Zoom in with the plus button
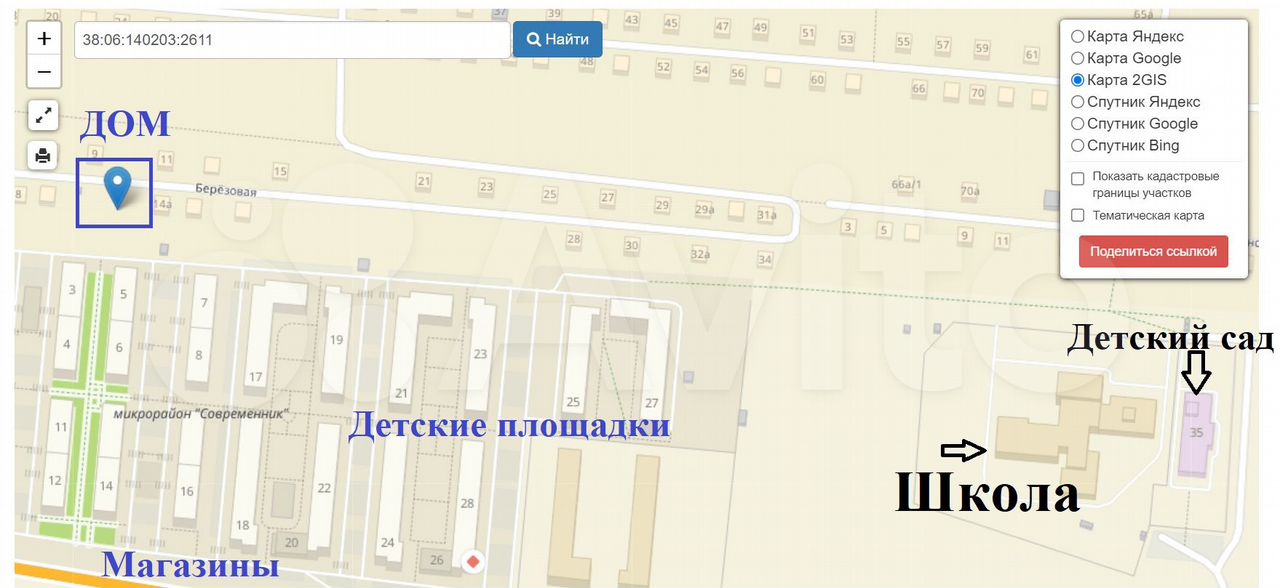Screen dimensions: 1280x588 tap(43, 39)
